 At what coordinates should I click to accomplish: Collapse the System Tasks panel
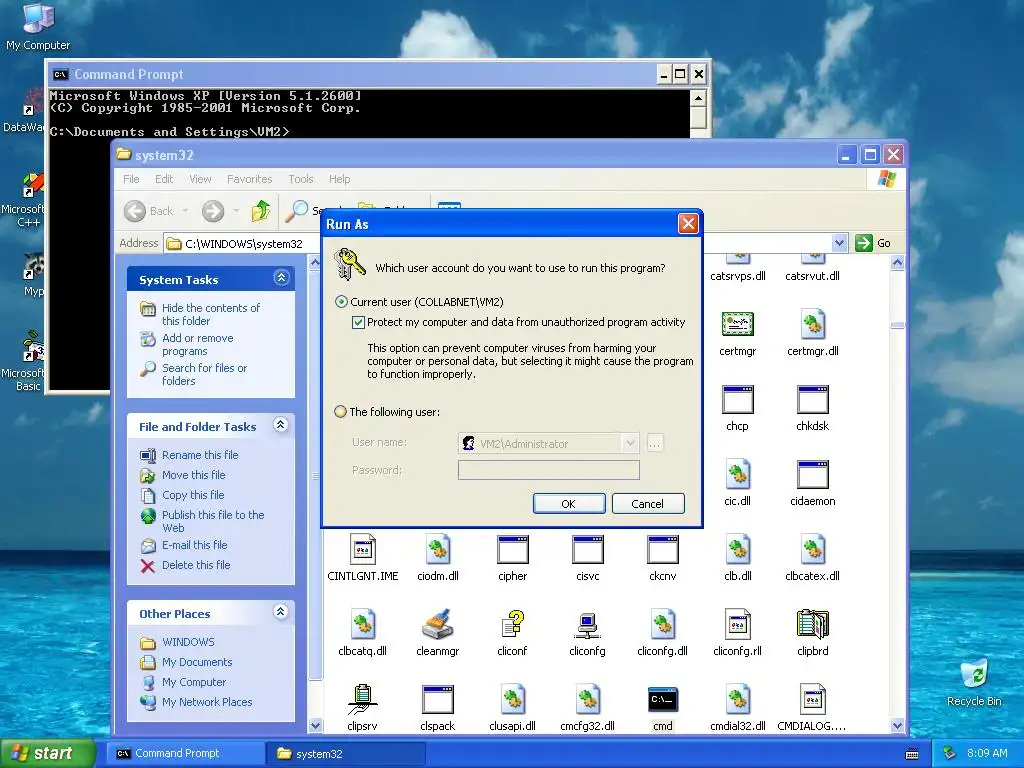click(281, 278)
